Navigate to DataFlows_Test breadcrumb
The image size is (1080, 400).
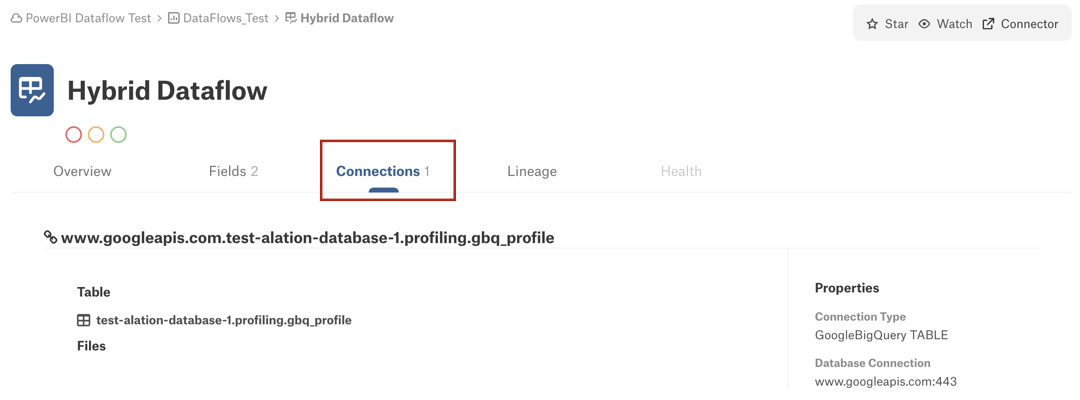pyautogui.click(x=226, y=19)
